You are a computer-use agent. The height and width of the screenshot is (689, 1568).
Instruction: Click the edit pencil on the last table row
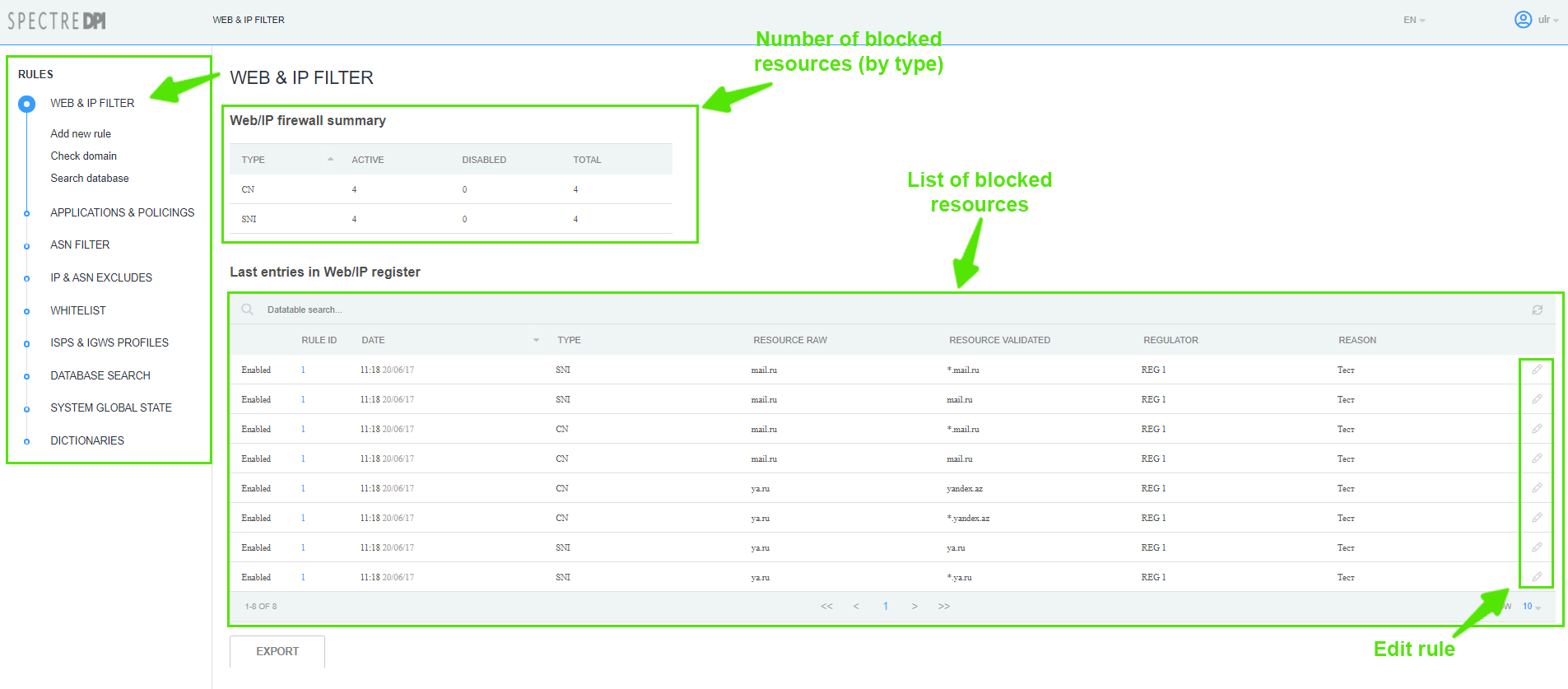tap(1536, 577)
